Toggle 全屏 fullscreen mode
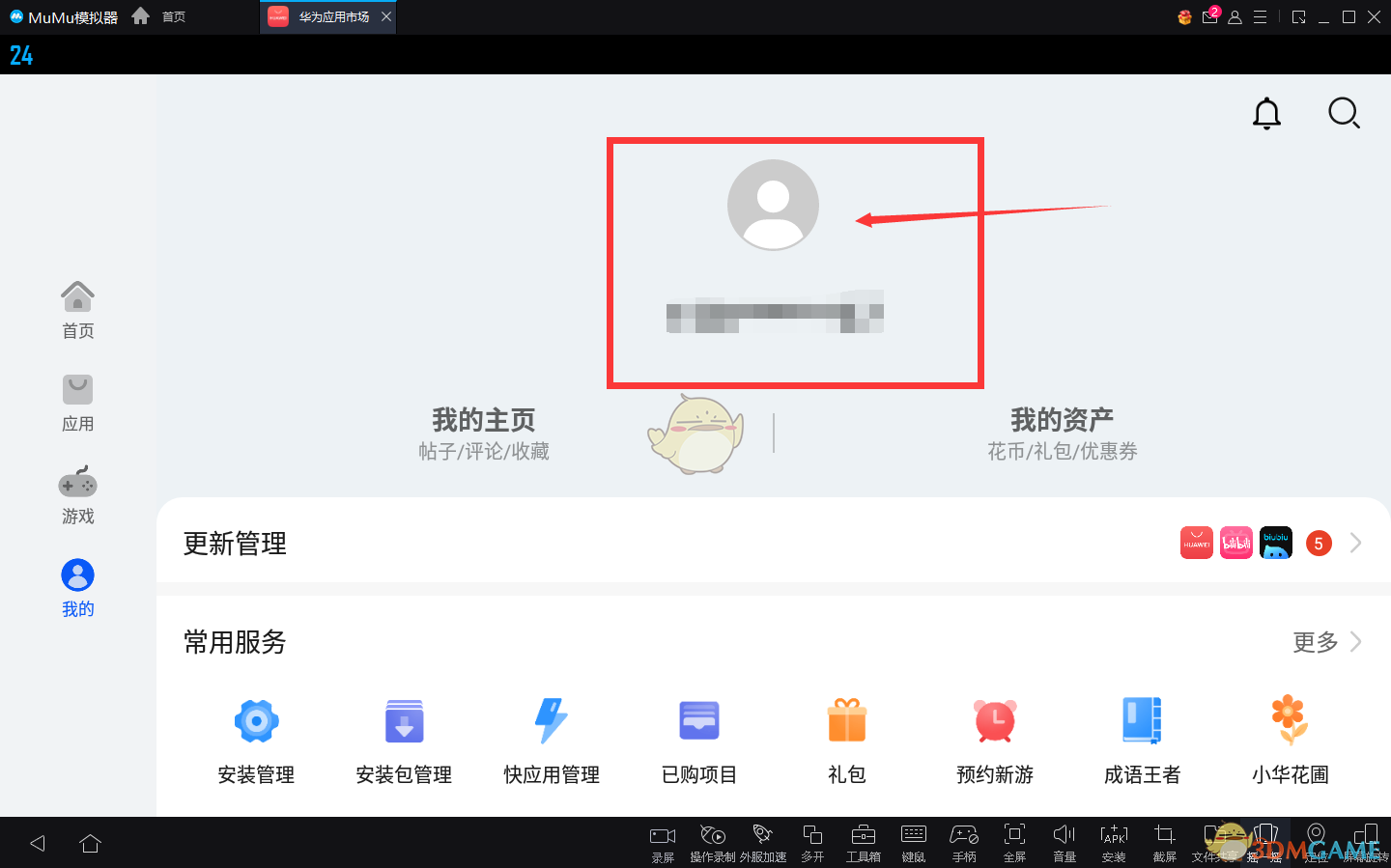This screenshot has width=1391, height=868. coord(1014,843)
